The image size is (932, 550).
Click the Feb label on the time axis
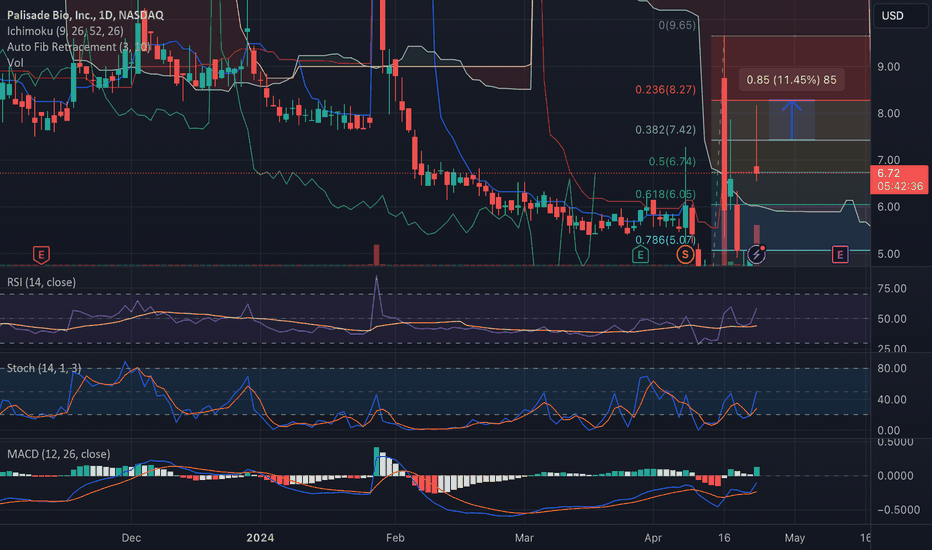pyautogui.click(x=395, y=538)
